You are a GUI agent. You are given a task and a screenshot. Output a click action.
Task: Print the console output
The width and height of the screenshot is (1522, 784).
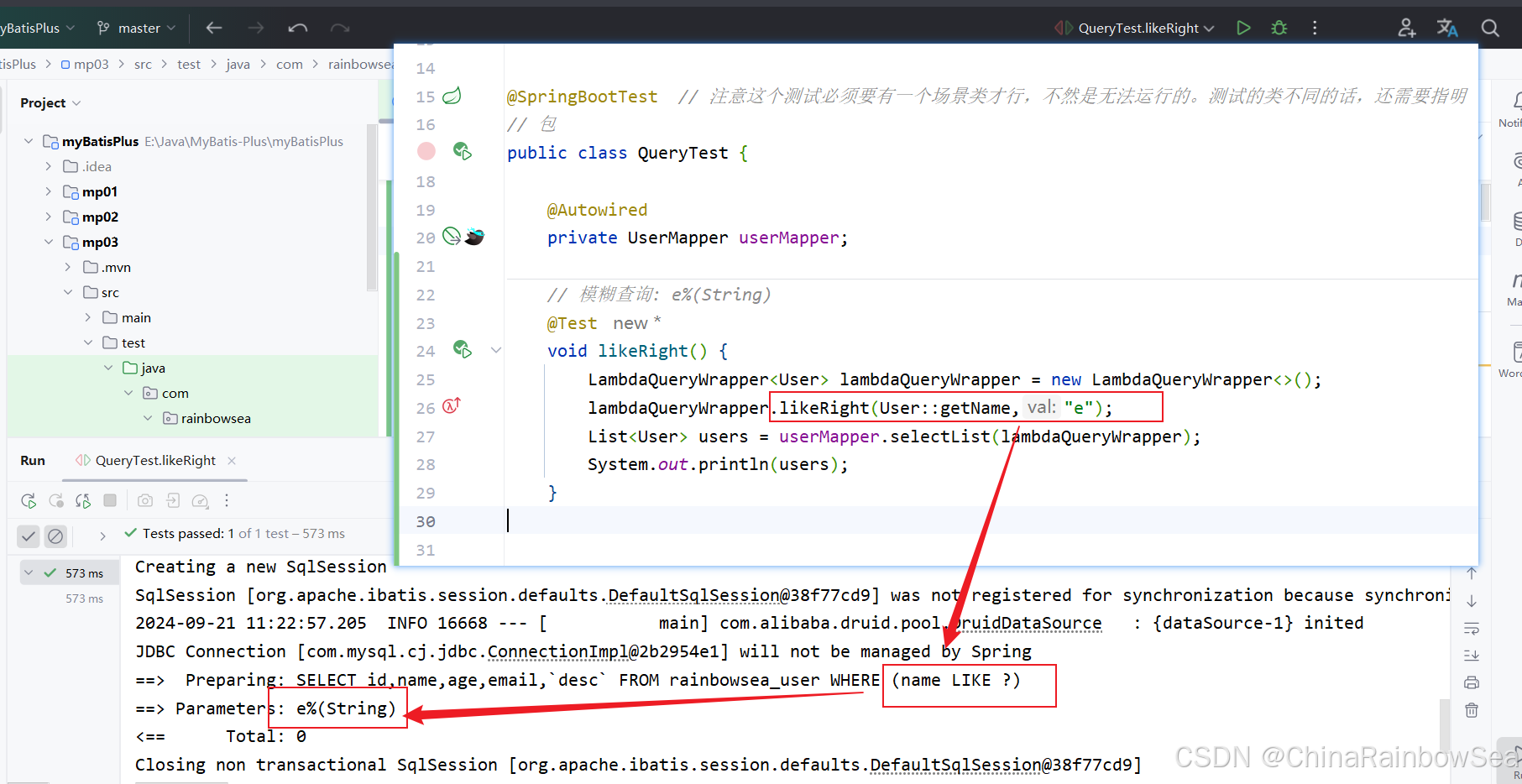(1472, 682)
